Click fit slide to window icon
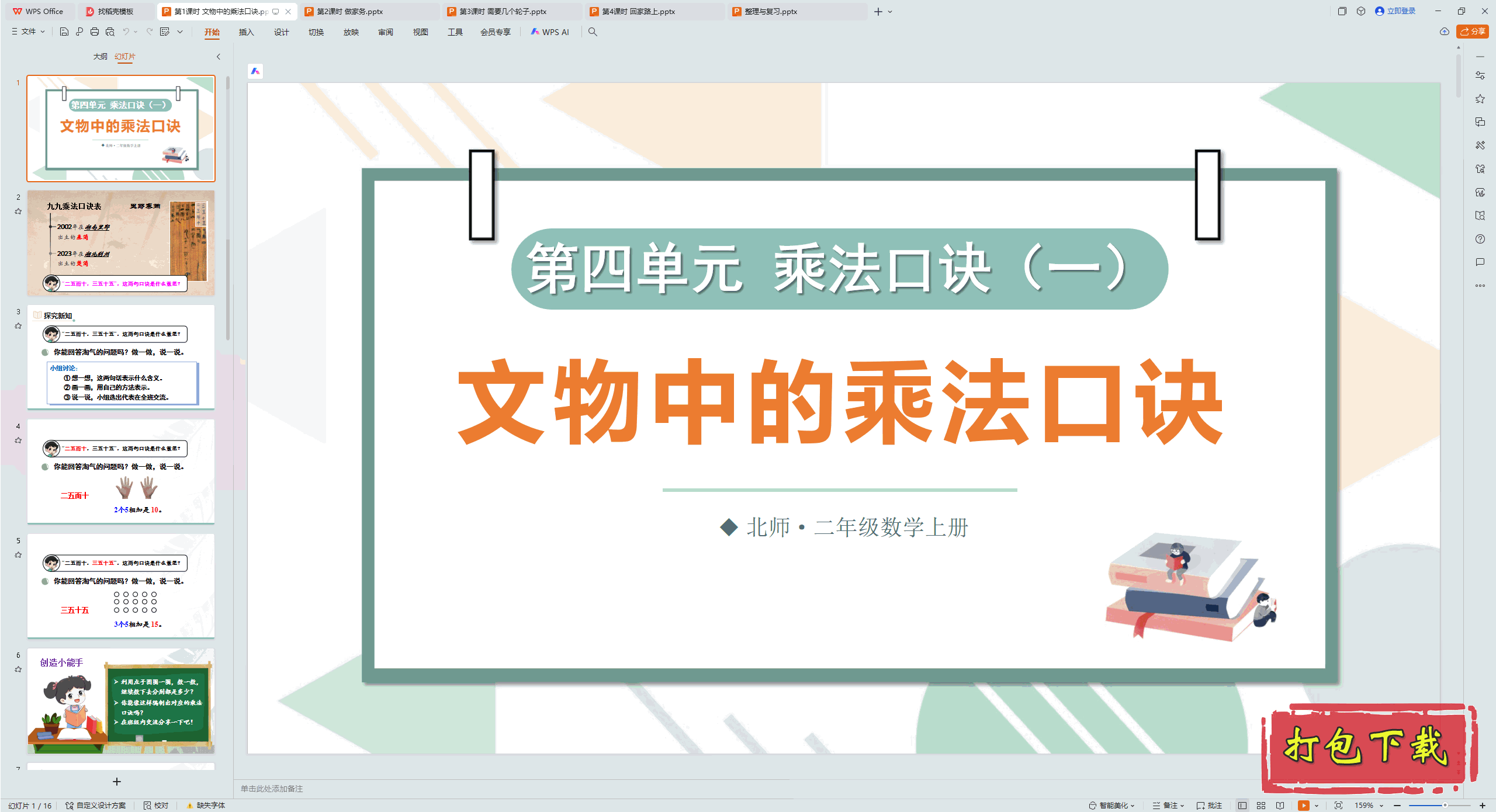 pyautogui.click(x=1338, y=805)
